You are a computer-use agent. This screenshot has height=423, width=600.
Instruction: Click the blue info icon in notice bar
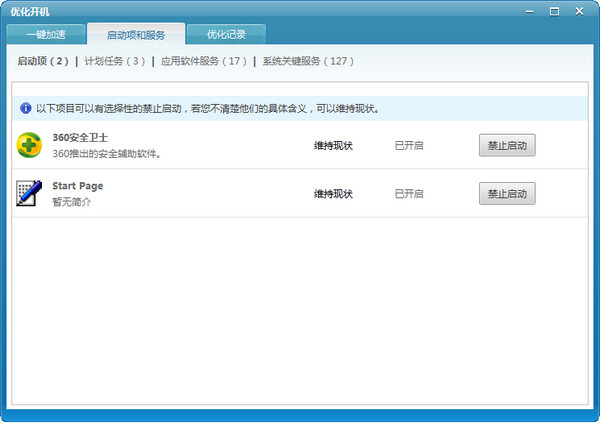pos(26,108)
